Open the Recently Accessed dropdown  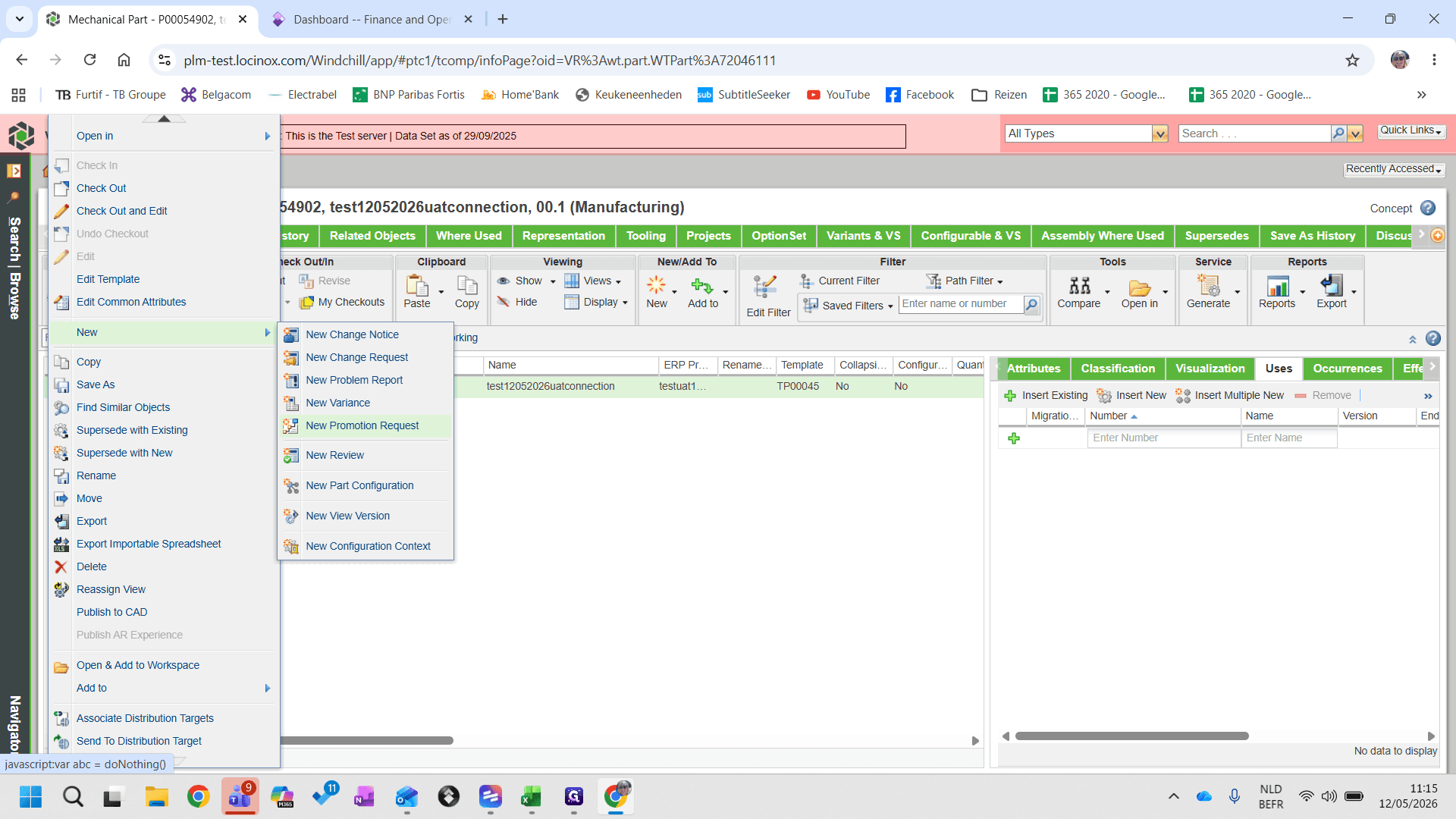[x=1394, y=168]
